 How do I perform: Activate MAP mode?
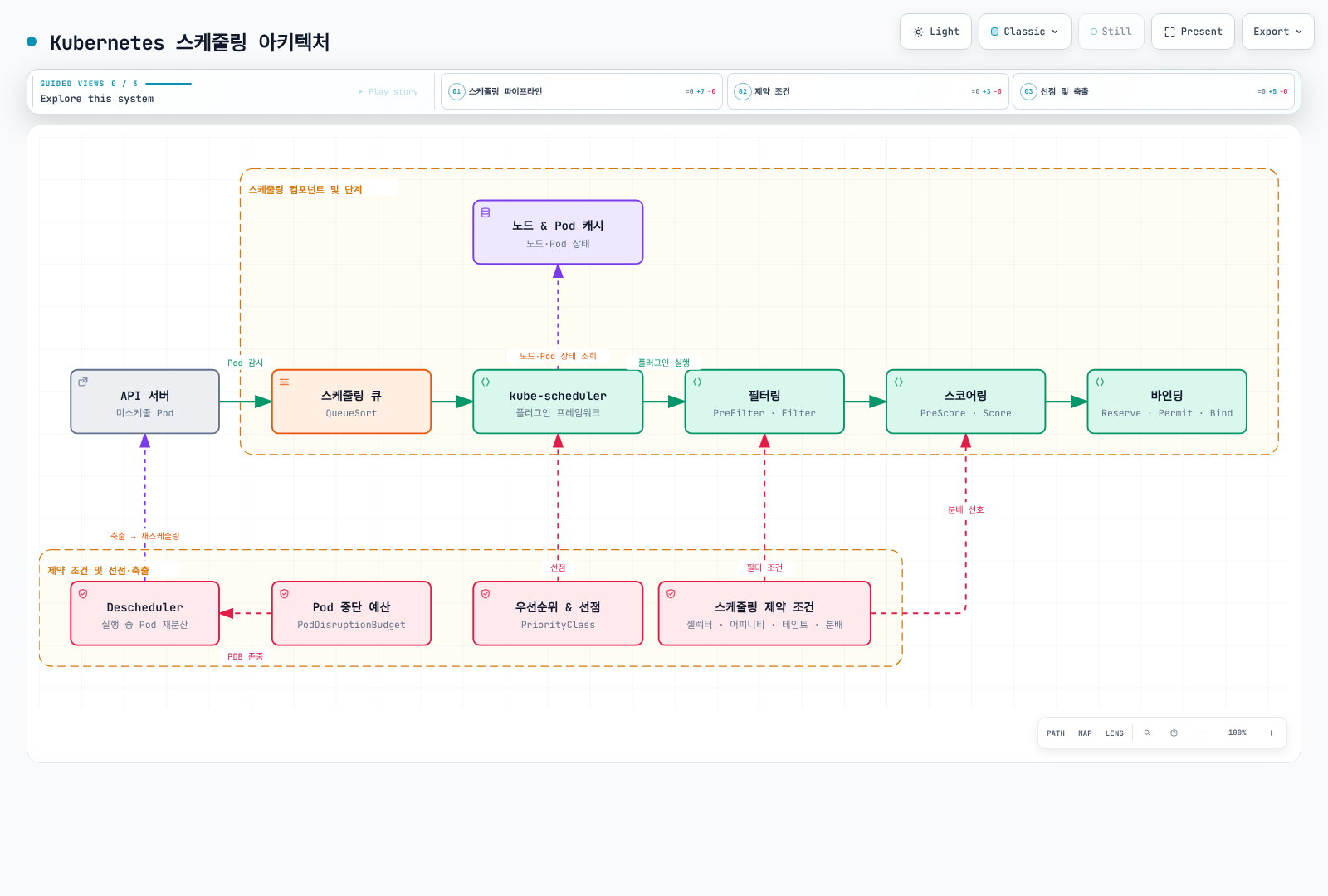pyautogui.click(x=1085, y=733)
